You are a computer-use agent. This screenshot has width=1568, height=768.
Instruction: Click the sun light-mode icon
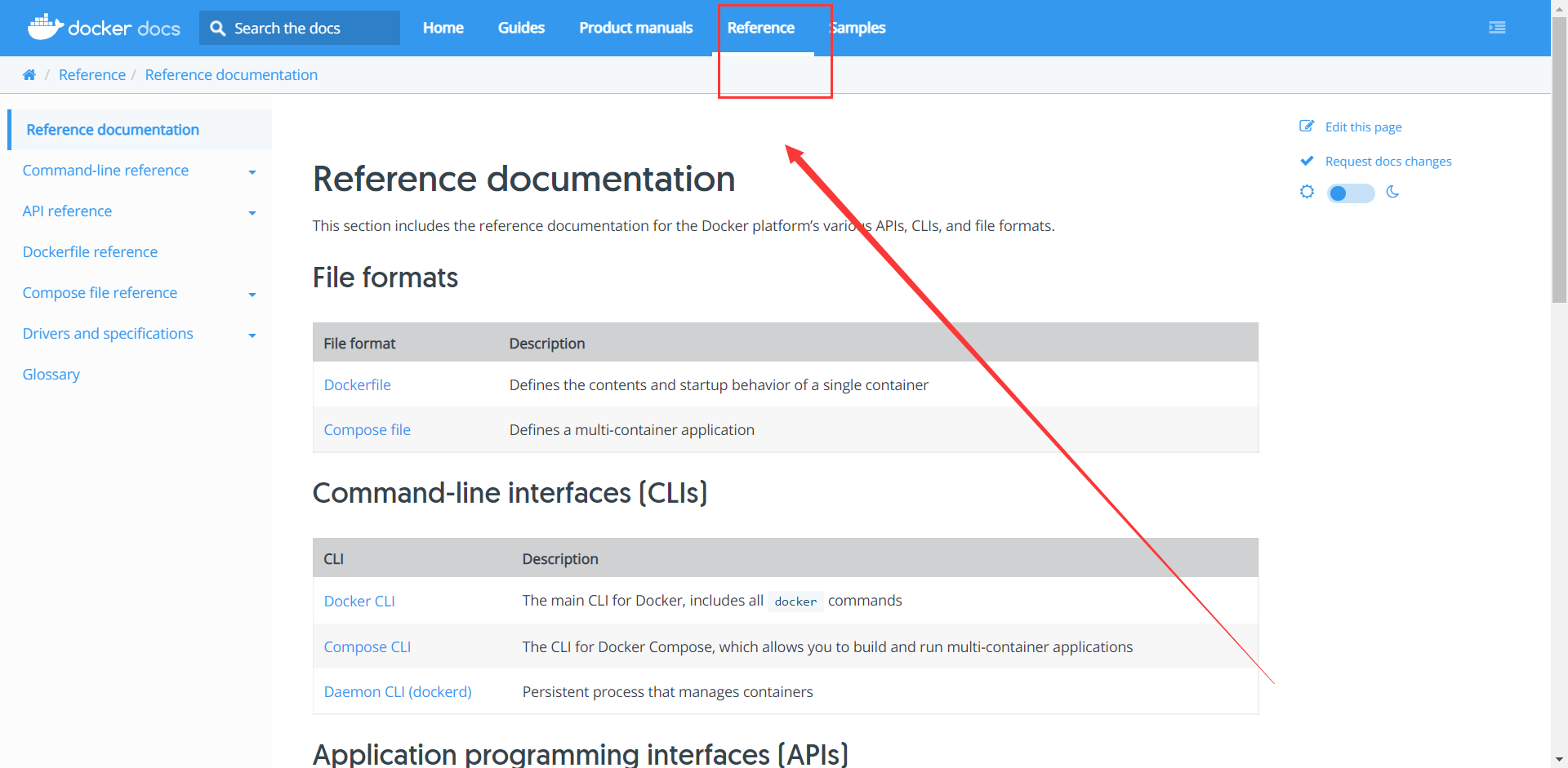click(x=1307, y=192)
